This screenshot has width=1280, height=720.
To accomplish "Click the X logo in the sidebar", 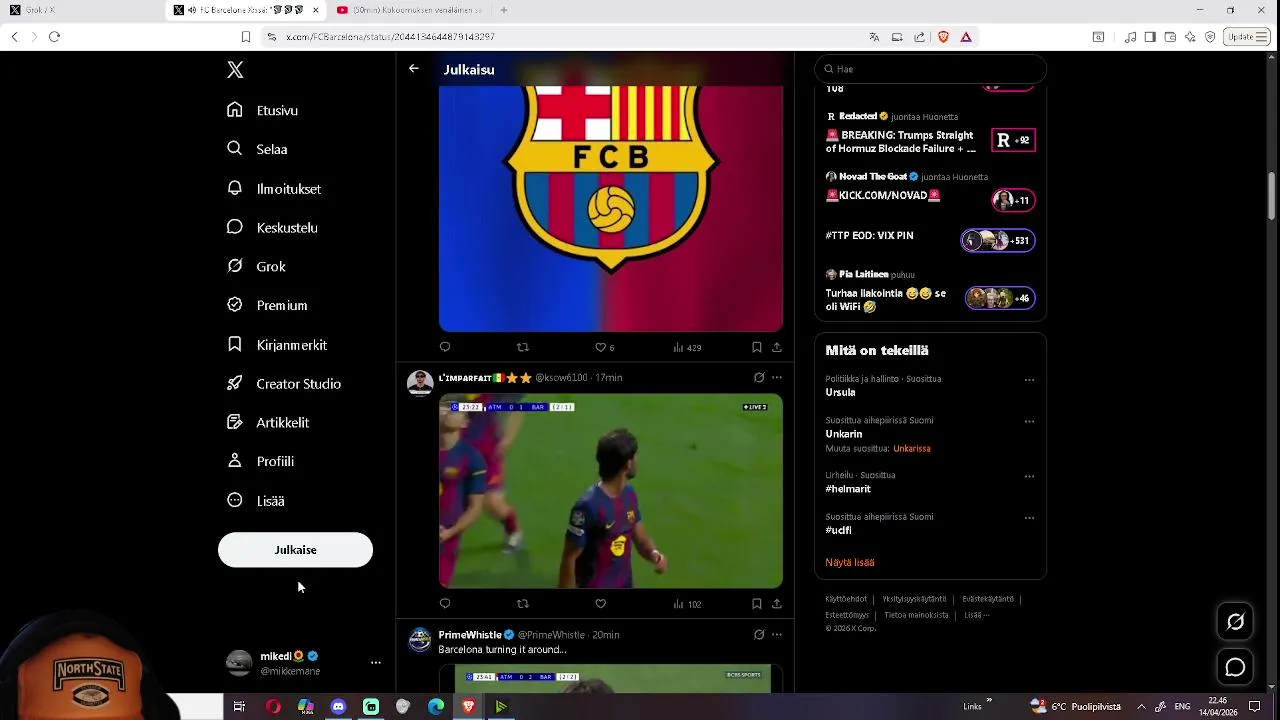I will coord(235,70).
